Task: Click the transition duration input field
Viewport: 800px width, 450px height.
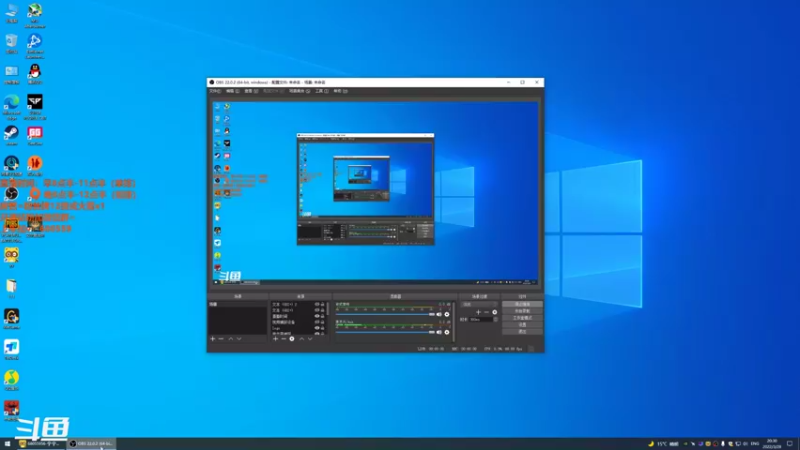Action: (481, 319)
